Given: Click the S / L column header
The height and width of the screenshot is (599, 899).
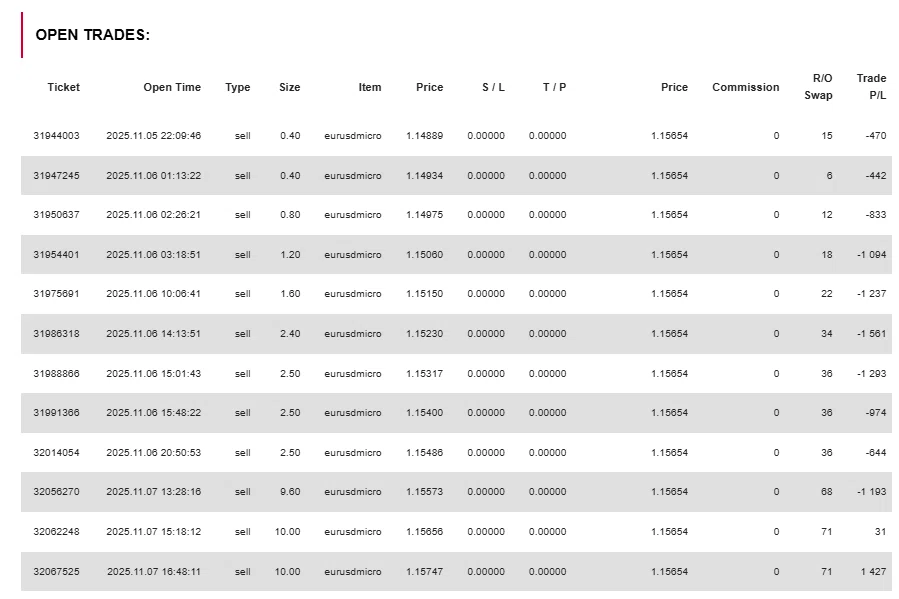Looking at the screenshot, I should click(493, 87).
